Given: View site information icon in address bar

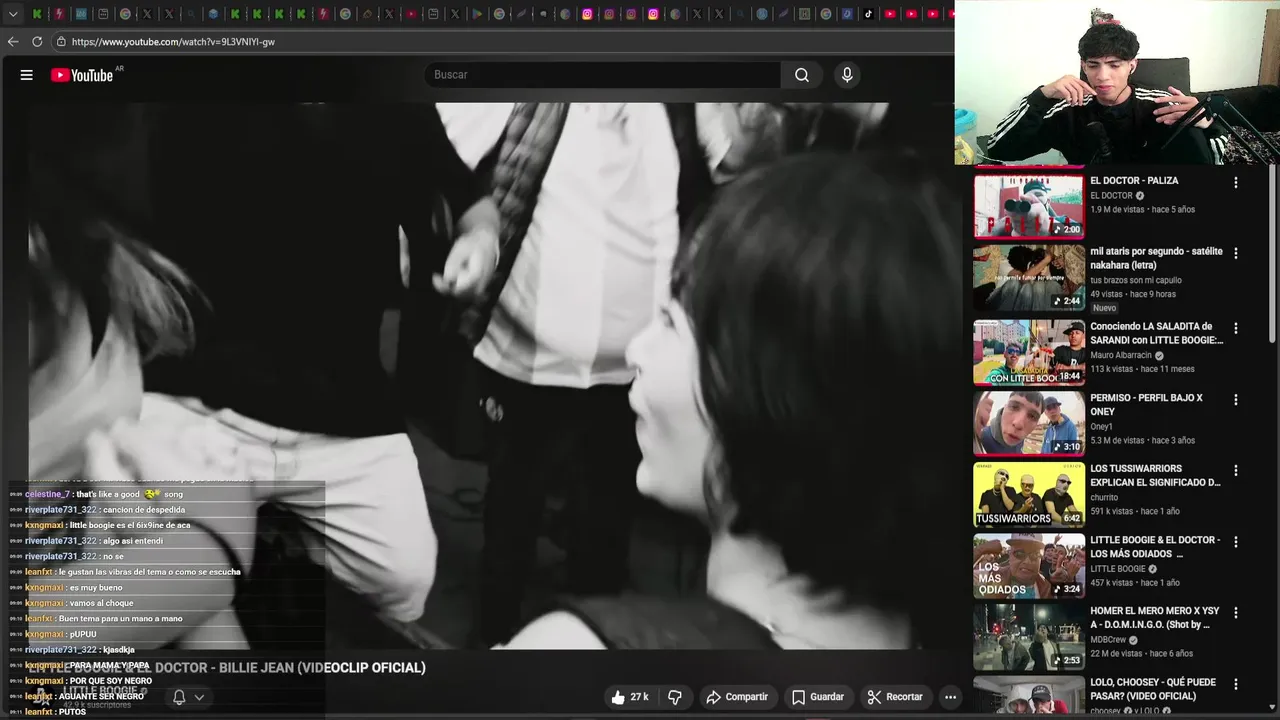Looking at the screenshot, I should pos(61,42).
